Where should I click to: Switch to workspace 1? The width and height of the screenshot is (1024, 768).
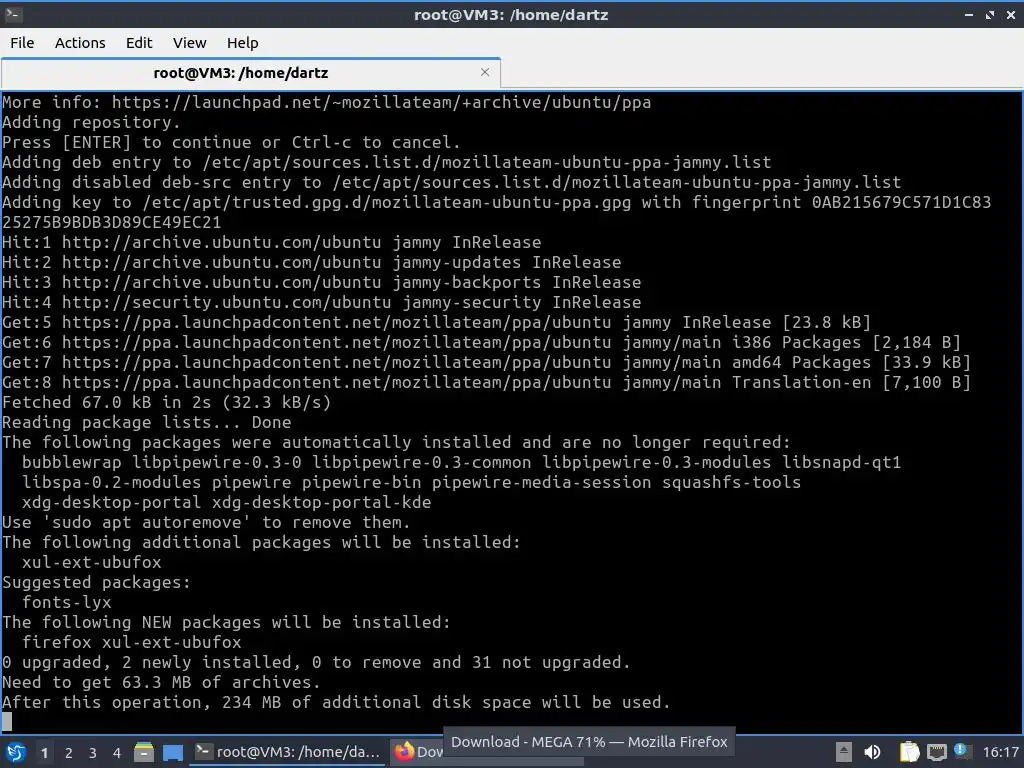[x=44, y=753]
